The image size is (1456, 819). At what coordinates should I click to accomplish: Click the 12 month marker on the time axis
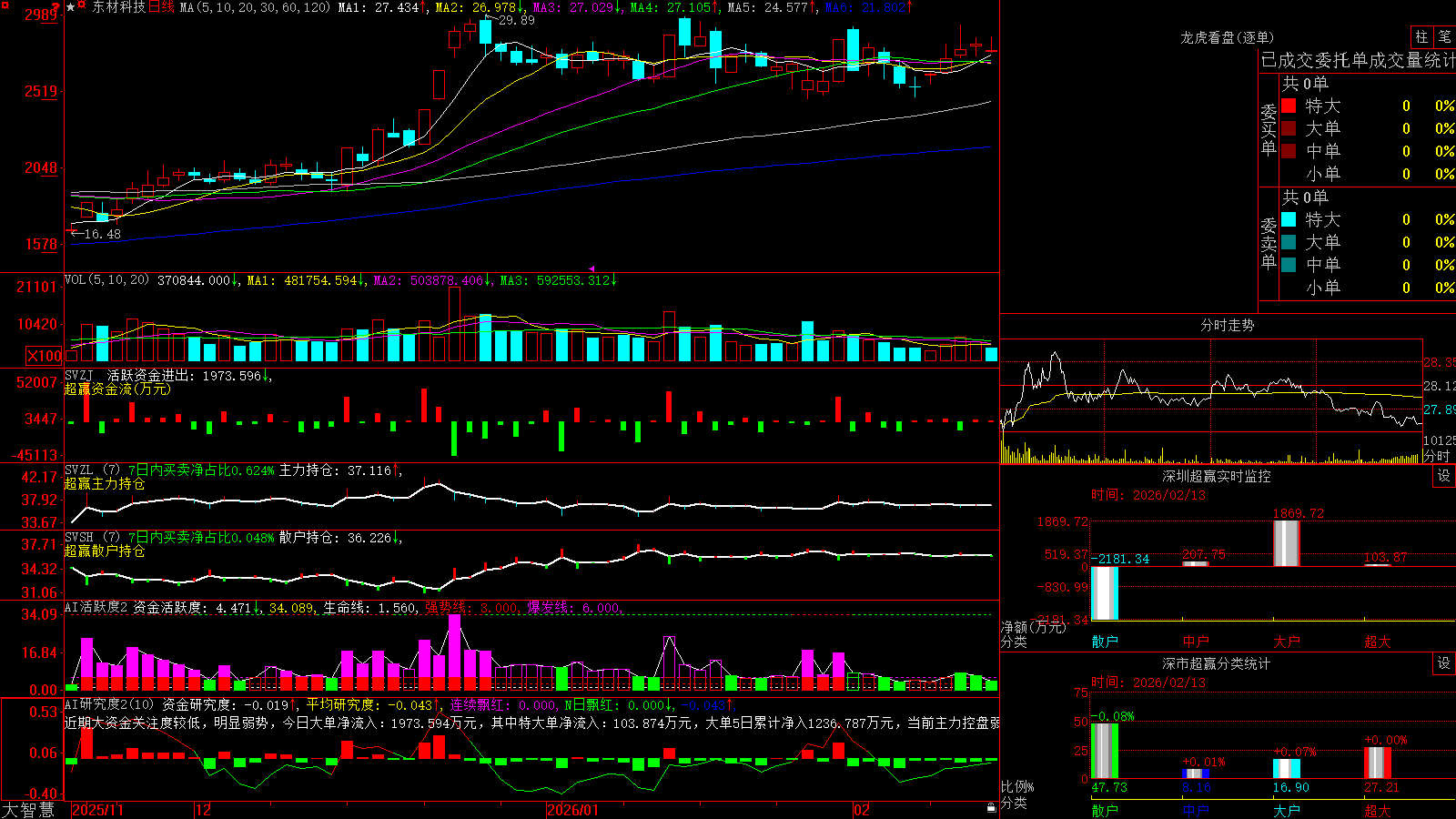pyautogui.click(x=204, y=810)
